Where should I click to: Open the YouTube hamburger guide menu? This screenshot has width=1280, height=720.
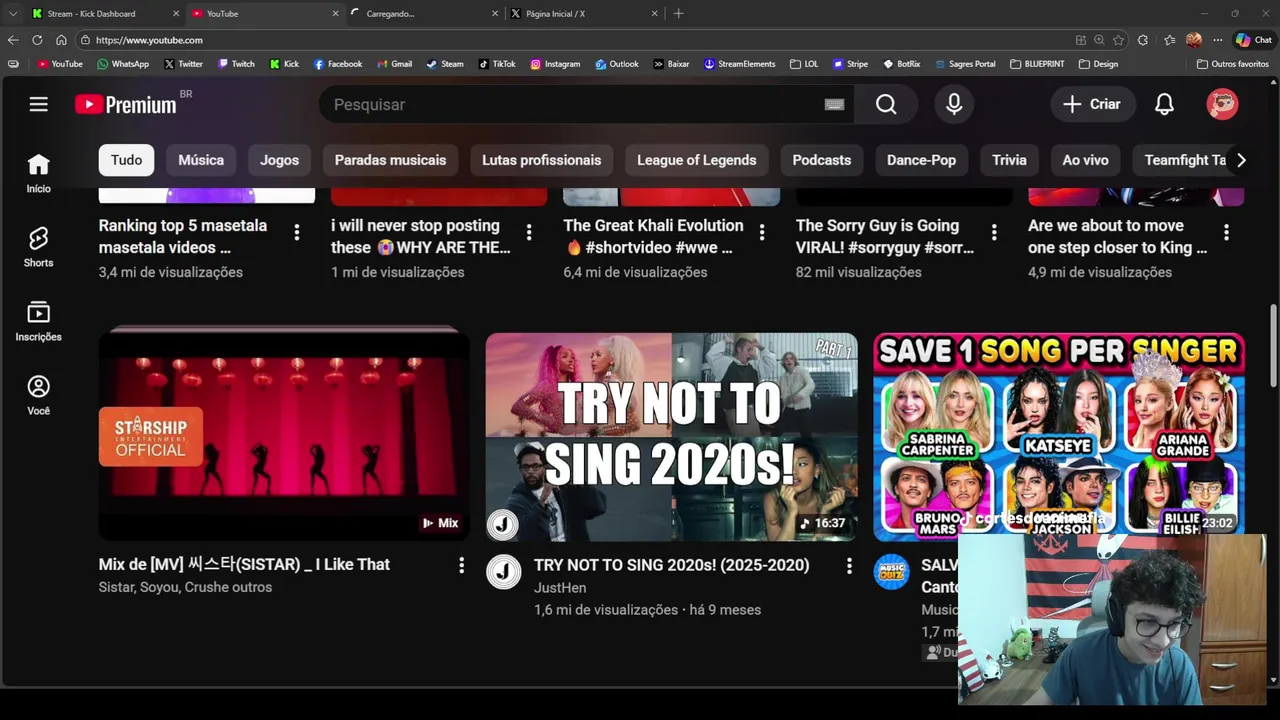click(x=38, y=104)
